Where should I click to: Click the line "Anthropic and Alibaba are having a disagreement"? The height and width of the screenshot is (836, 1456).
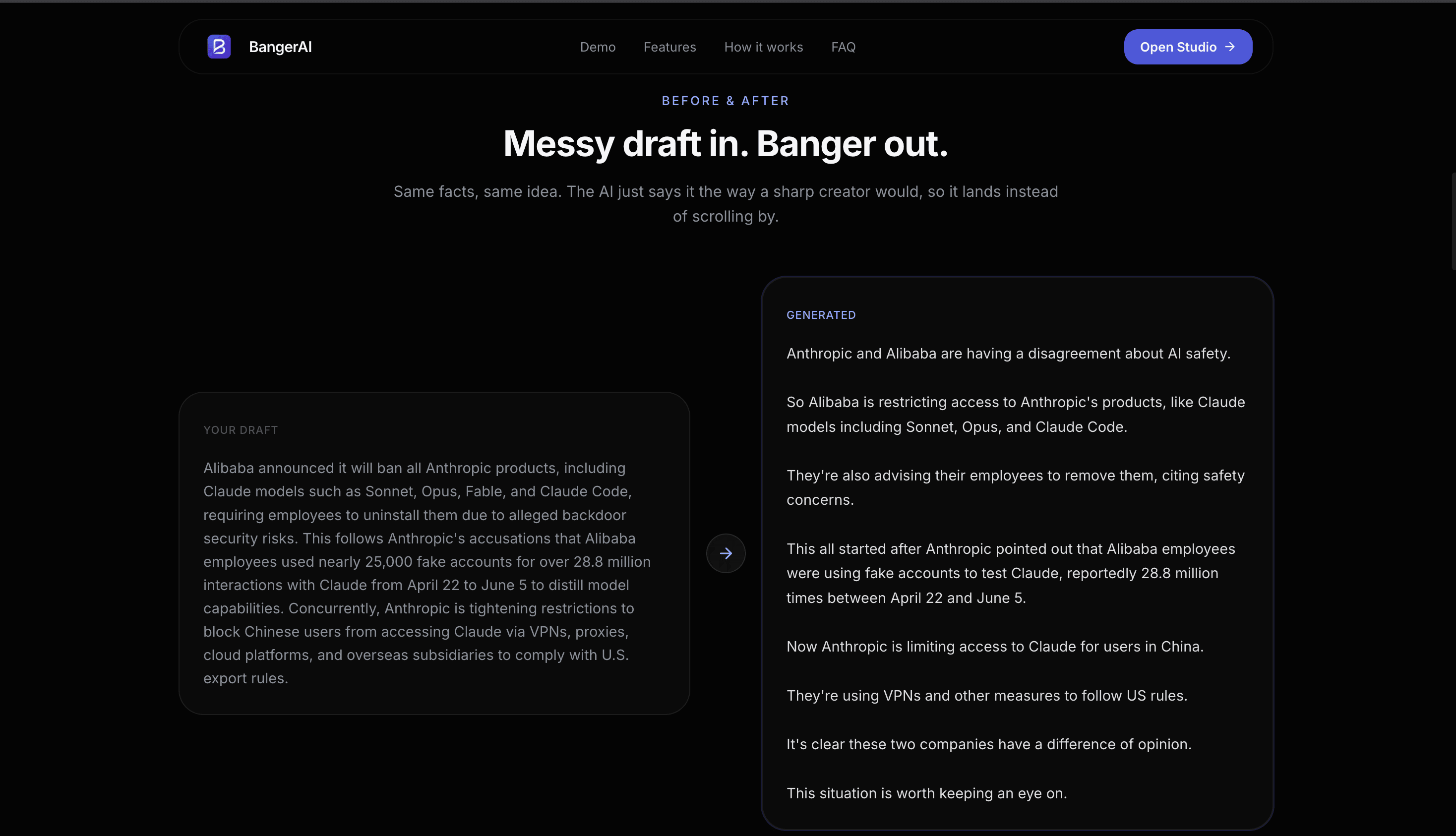[x=1009, y=354]
